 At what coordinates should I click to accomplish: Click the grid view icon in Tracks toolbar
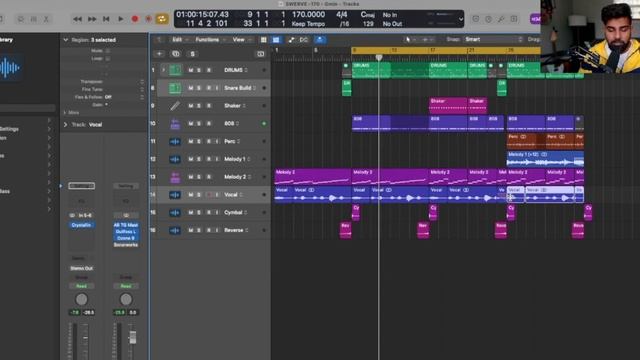point(264,40)
